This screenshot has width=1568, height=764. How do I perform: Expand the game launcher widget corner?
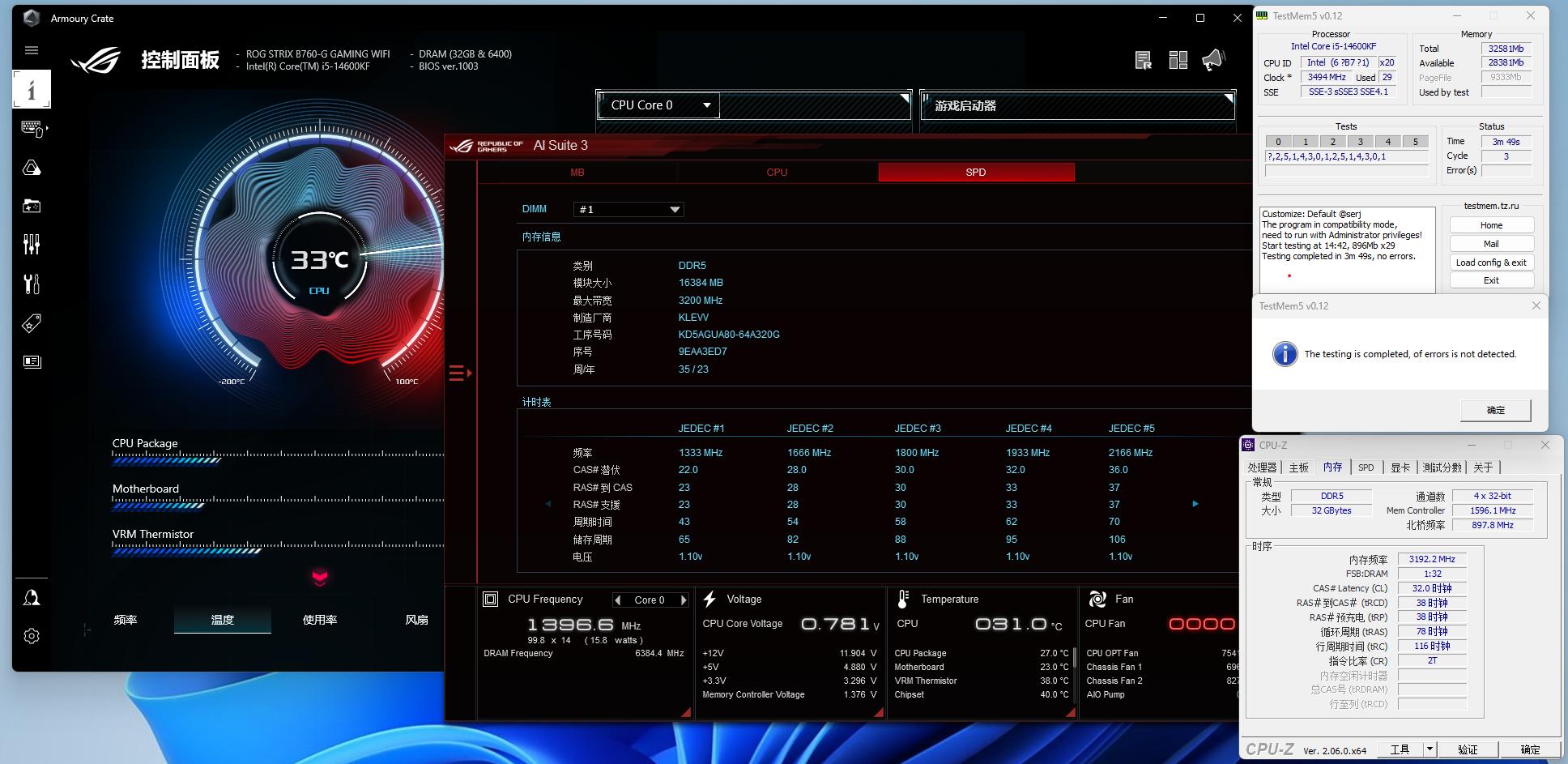[x=1229, y=98]
